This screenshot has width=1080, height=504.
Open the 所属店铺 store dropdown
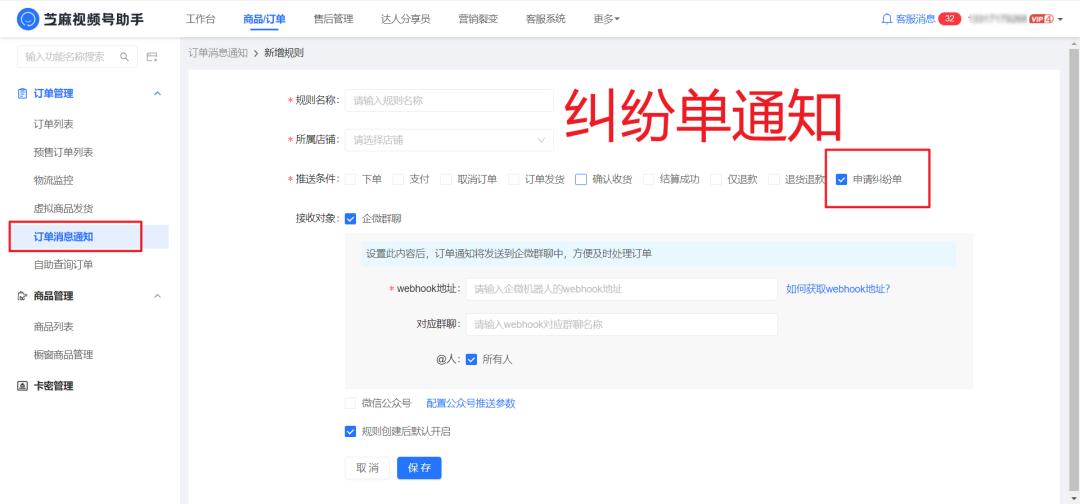click(449, 140)
